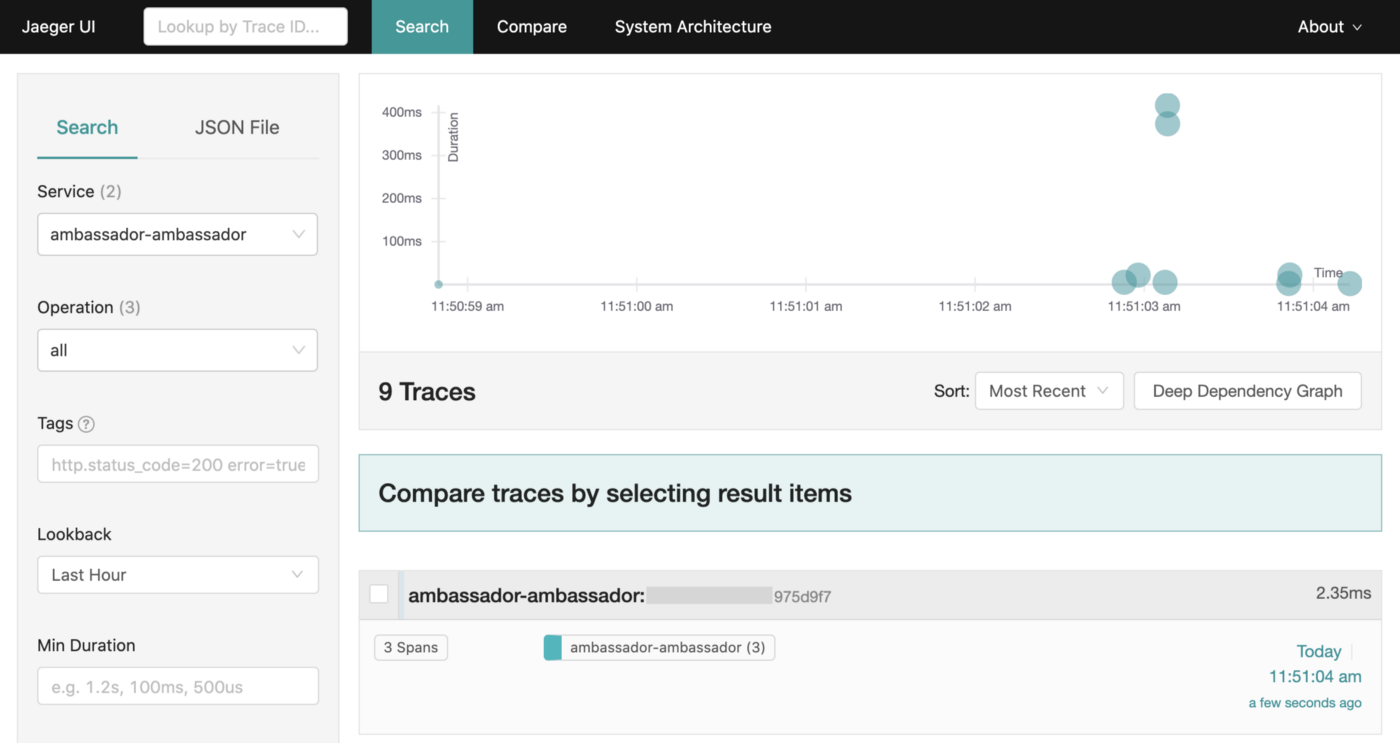Click the highest duration dot in scatter plot
This screenshot has height=743, width=1400.
[1167, 105]
